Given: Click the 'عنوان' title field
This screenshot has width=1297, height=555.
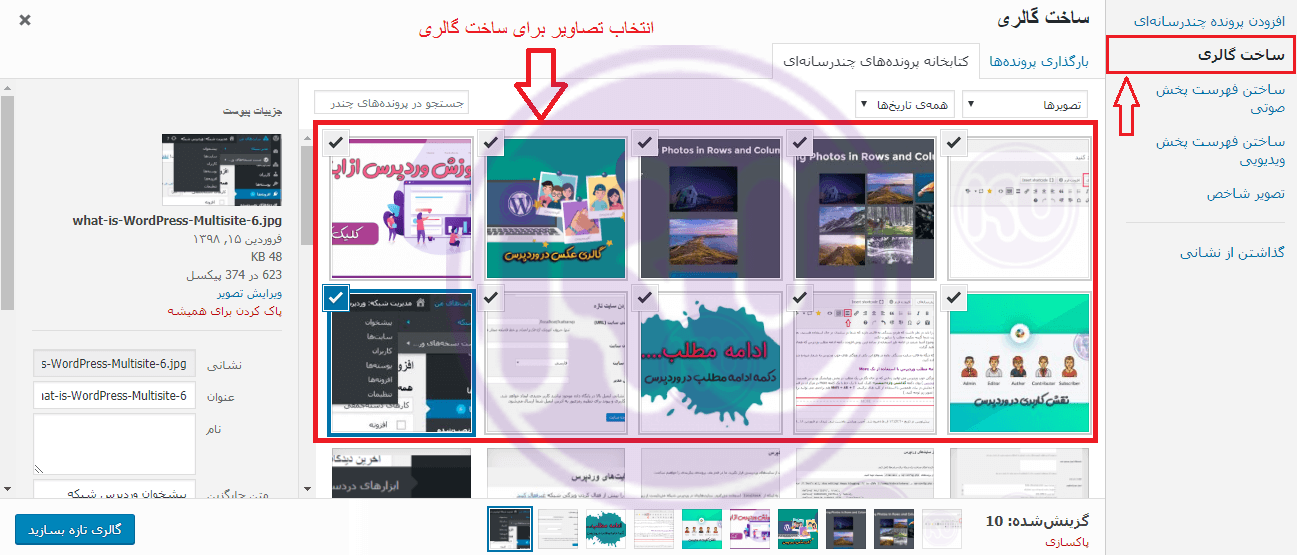Looking at the screenshot, I should (x=114, y=397).
